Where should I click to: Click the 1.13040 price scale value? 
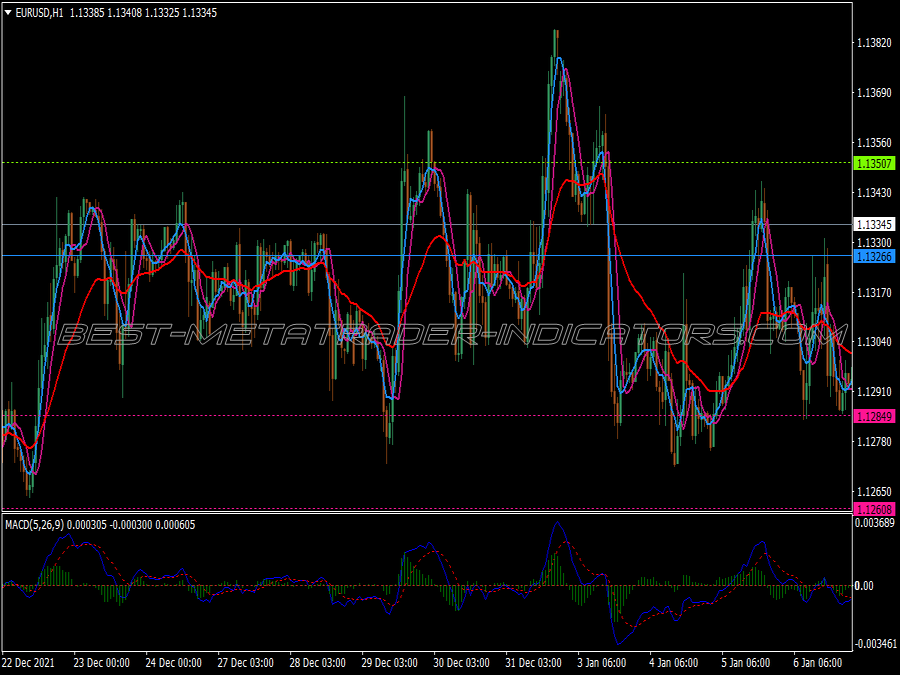(874, 342)
